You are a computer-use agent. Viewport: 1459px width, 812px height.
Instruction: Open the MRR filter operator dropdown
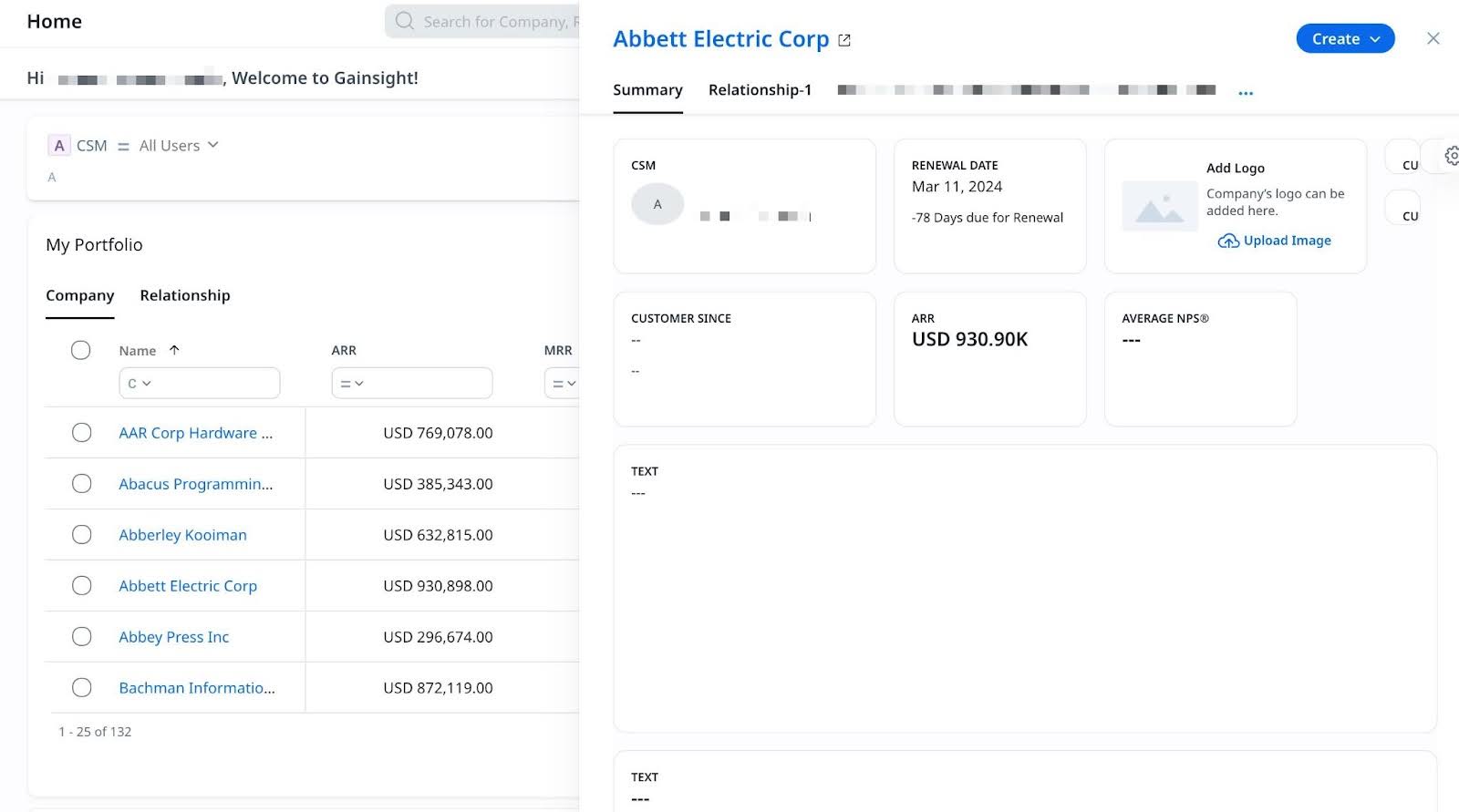(x=564, y=384)
